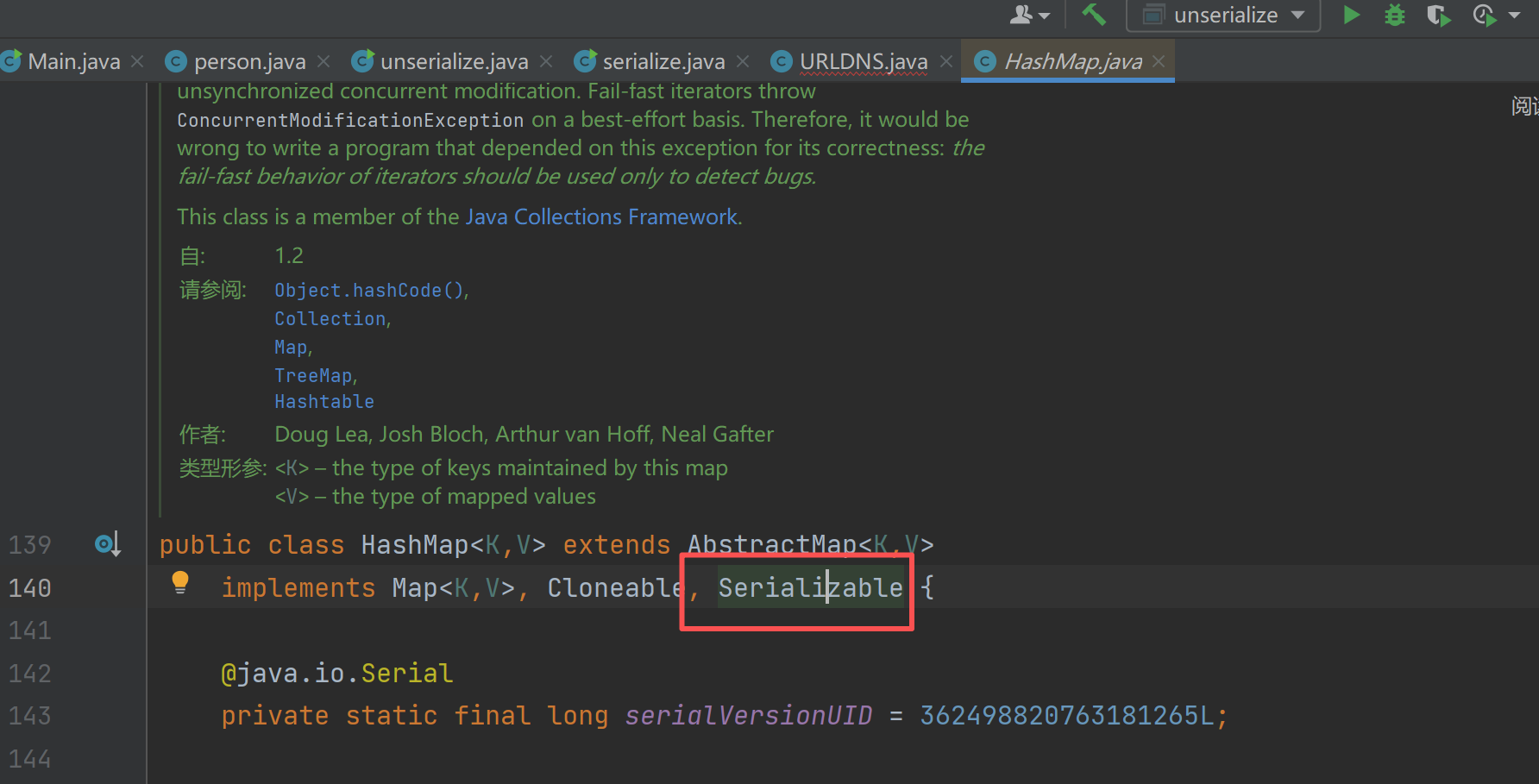
Task: Switch to the Main.java tab
Action: pos(73,61)
